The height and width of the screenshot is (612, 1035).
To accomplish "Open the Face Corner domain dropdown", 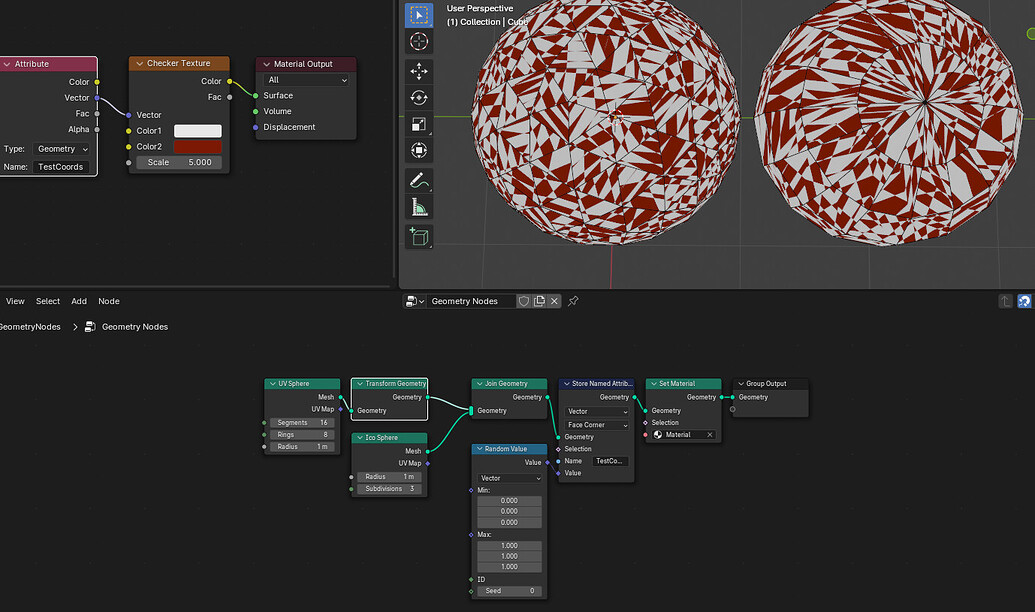I will click(x=597, y=425).
